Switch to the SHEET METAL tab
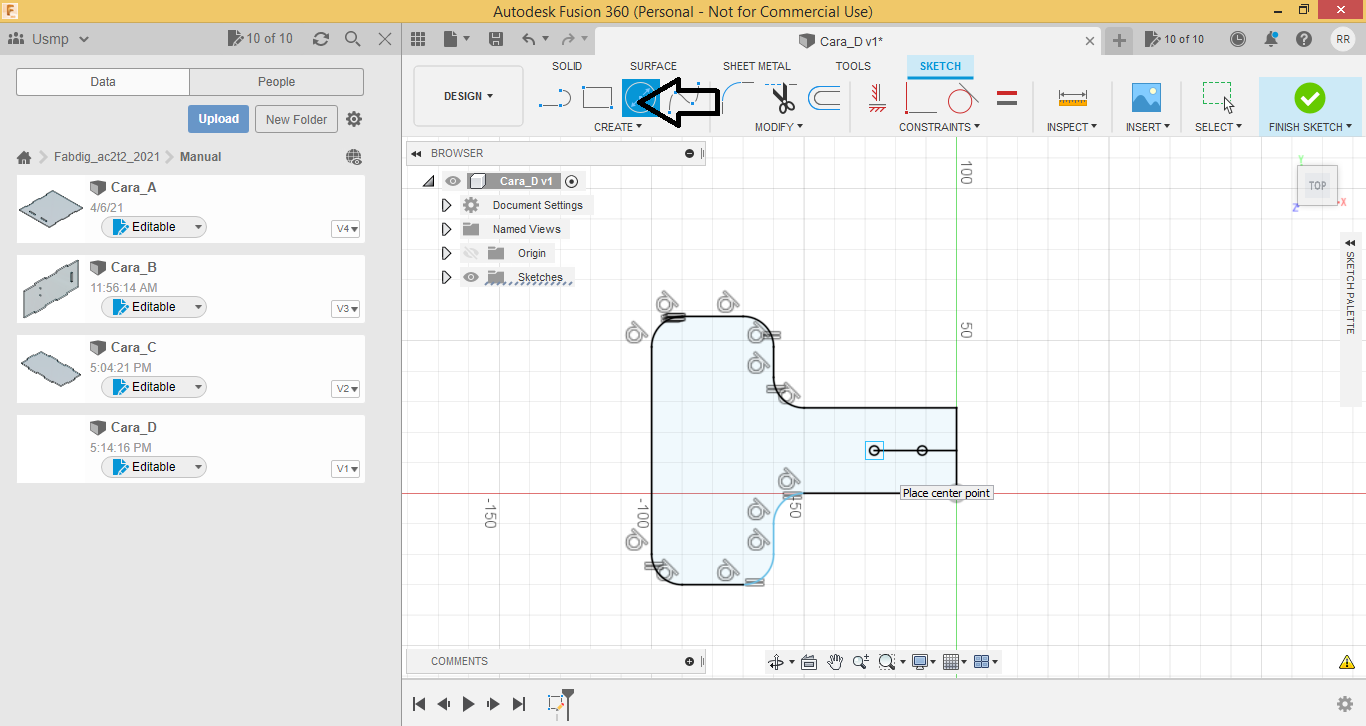The width and height of the screenshot is (1366, 726). (x=757, y=66)
